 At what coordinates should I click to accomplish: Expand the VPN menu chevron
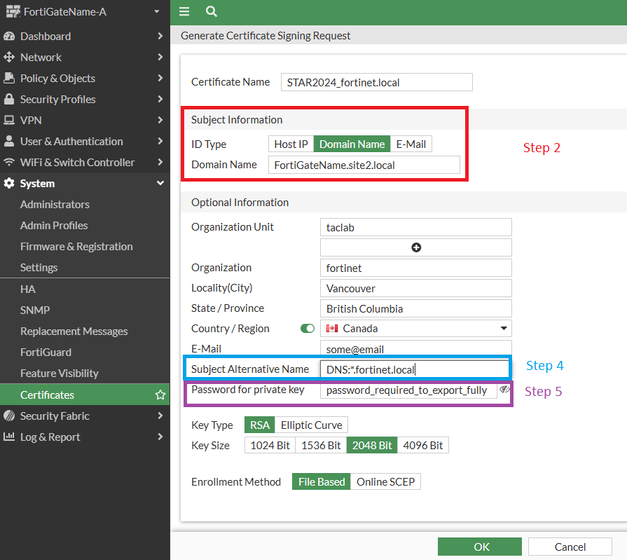(160, 120)
